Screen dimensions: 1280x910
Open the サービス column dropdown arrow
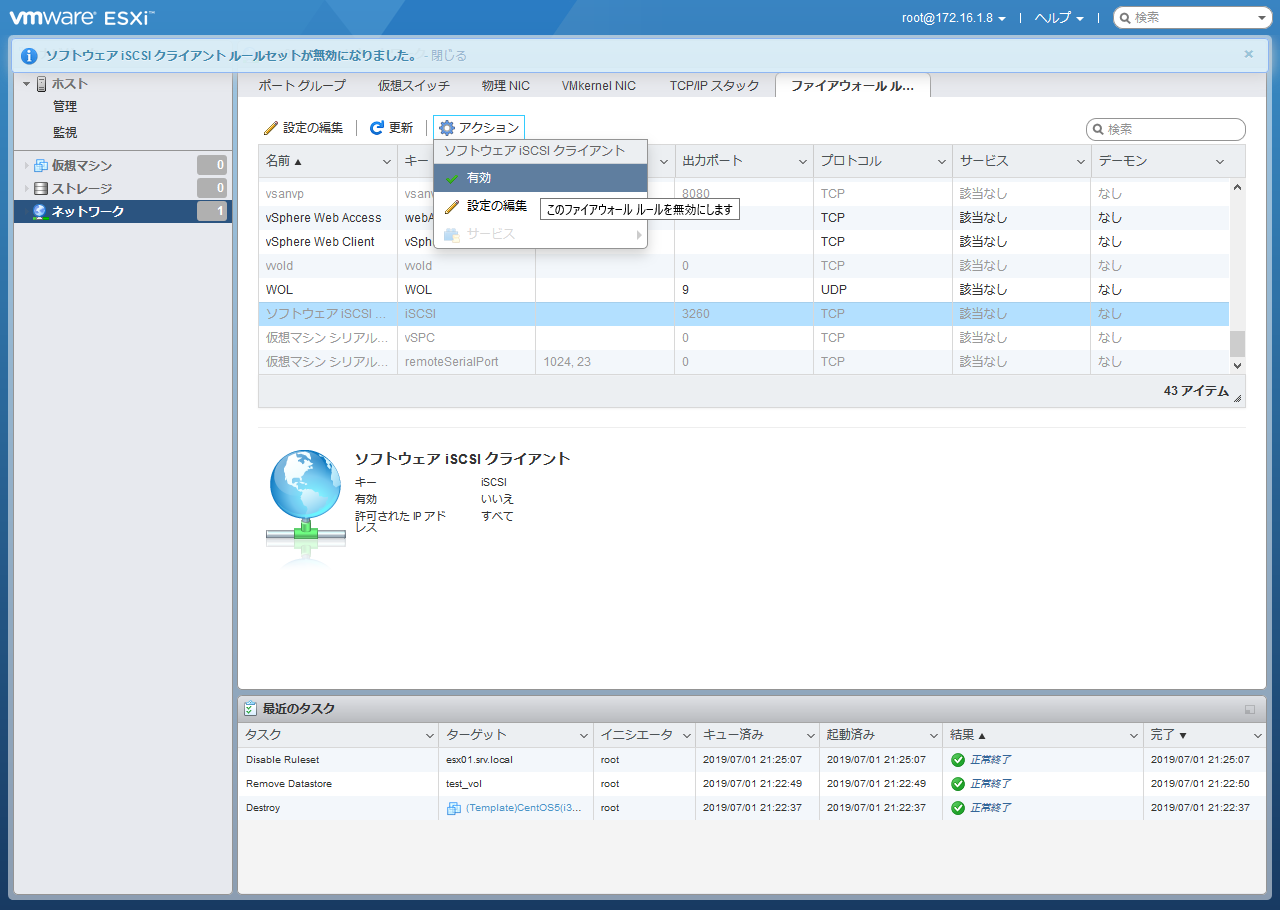click(1081, 161)
